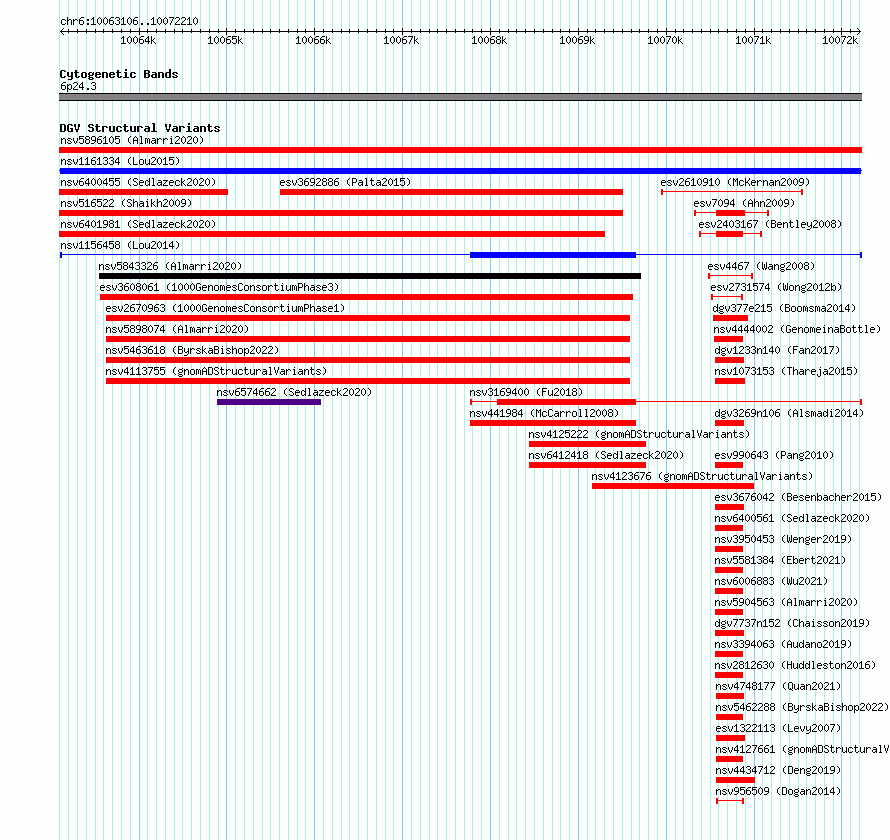Click the purple nsv6574662 variant bar
This screenshot has width=890, height=840.
269,402
